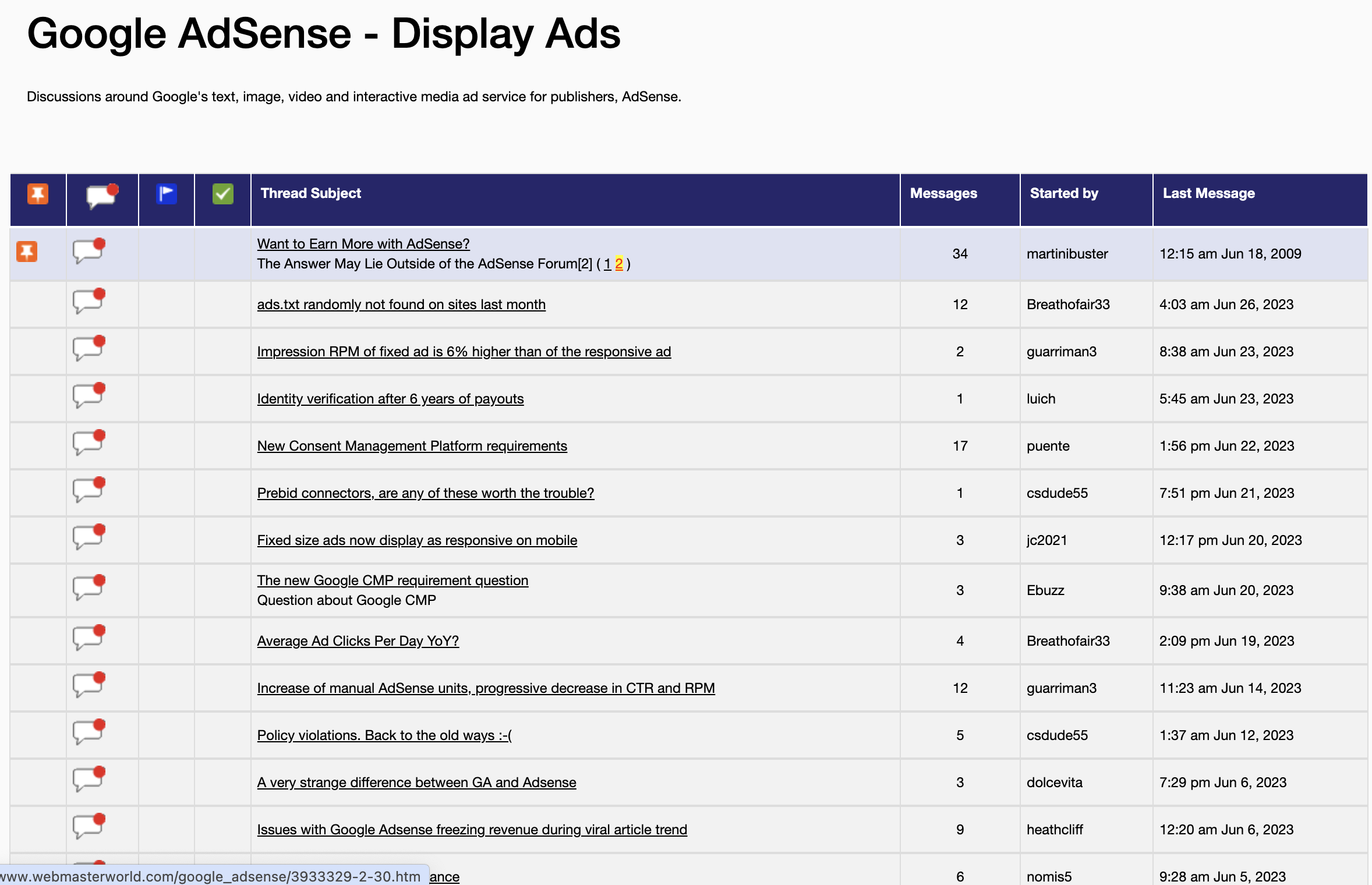Open 'A very strange difference between GA and Adsense'

coord(416,783)
